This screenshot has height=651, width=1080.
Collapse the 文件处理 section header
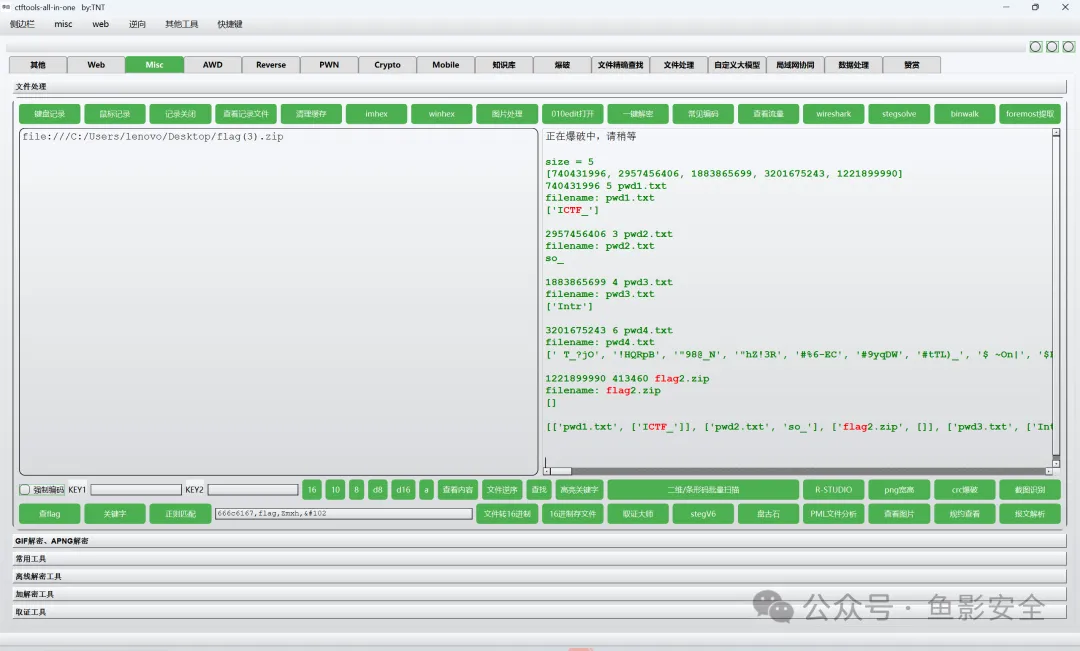pyautogui.click(x=539, y=87)
